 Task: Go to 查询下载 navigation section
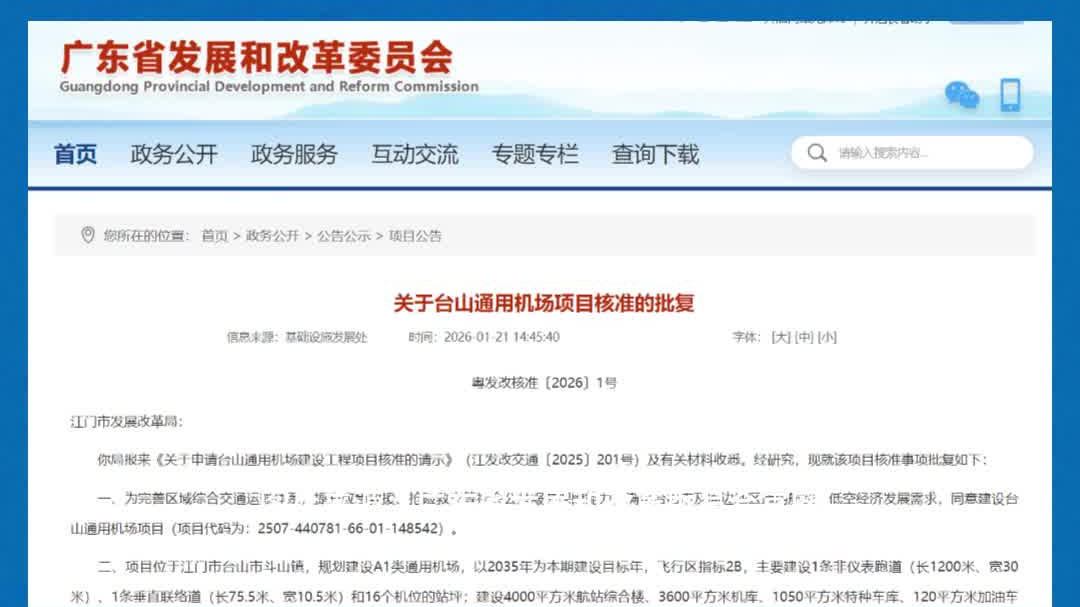pos(655,154)
